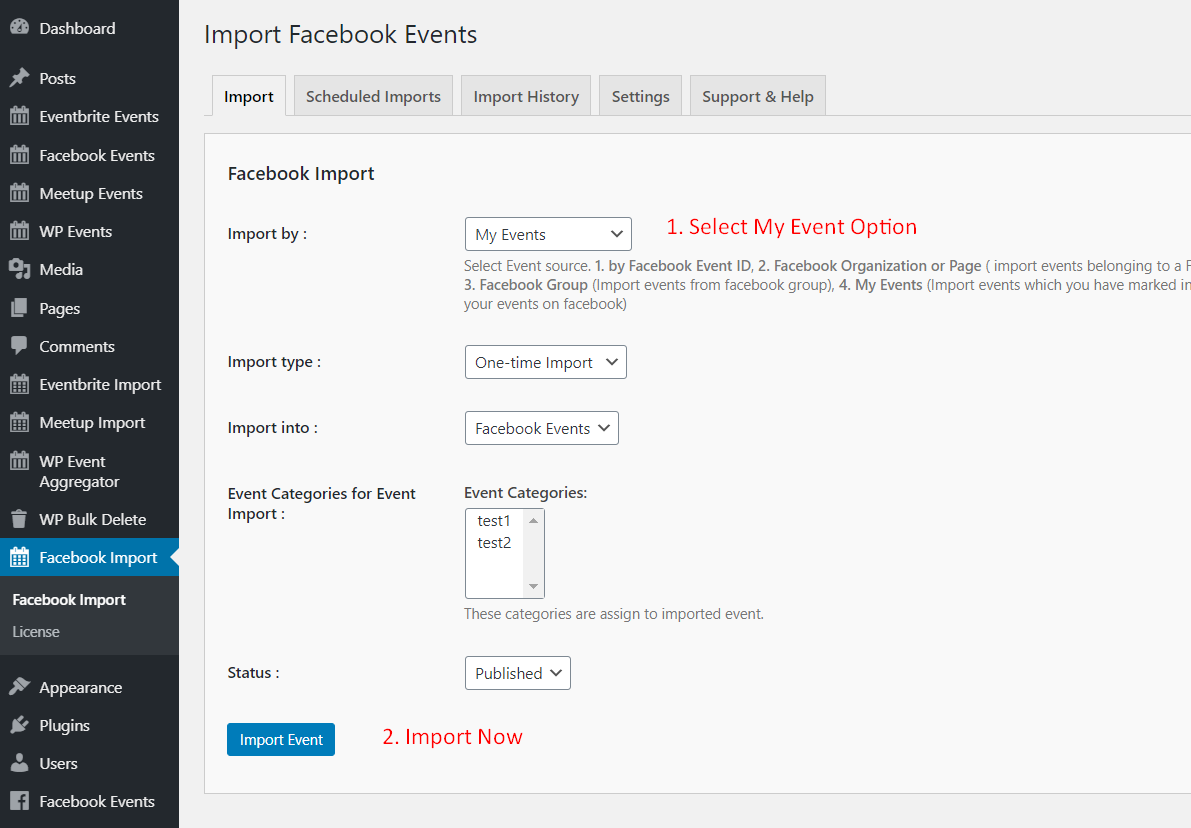Click the Posts pushpin icon
1191x828 pixels.
[x=19, y=78]
